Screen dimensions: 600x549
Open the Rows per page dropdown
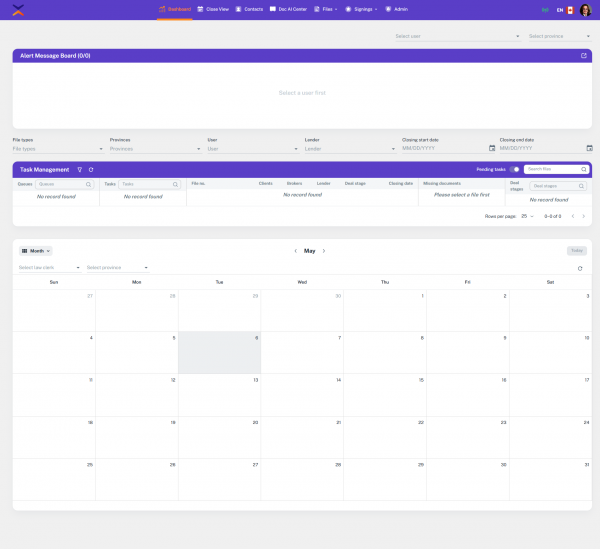click(527, 216)
